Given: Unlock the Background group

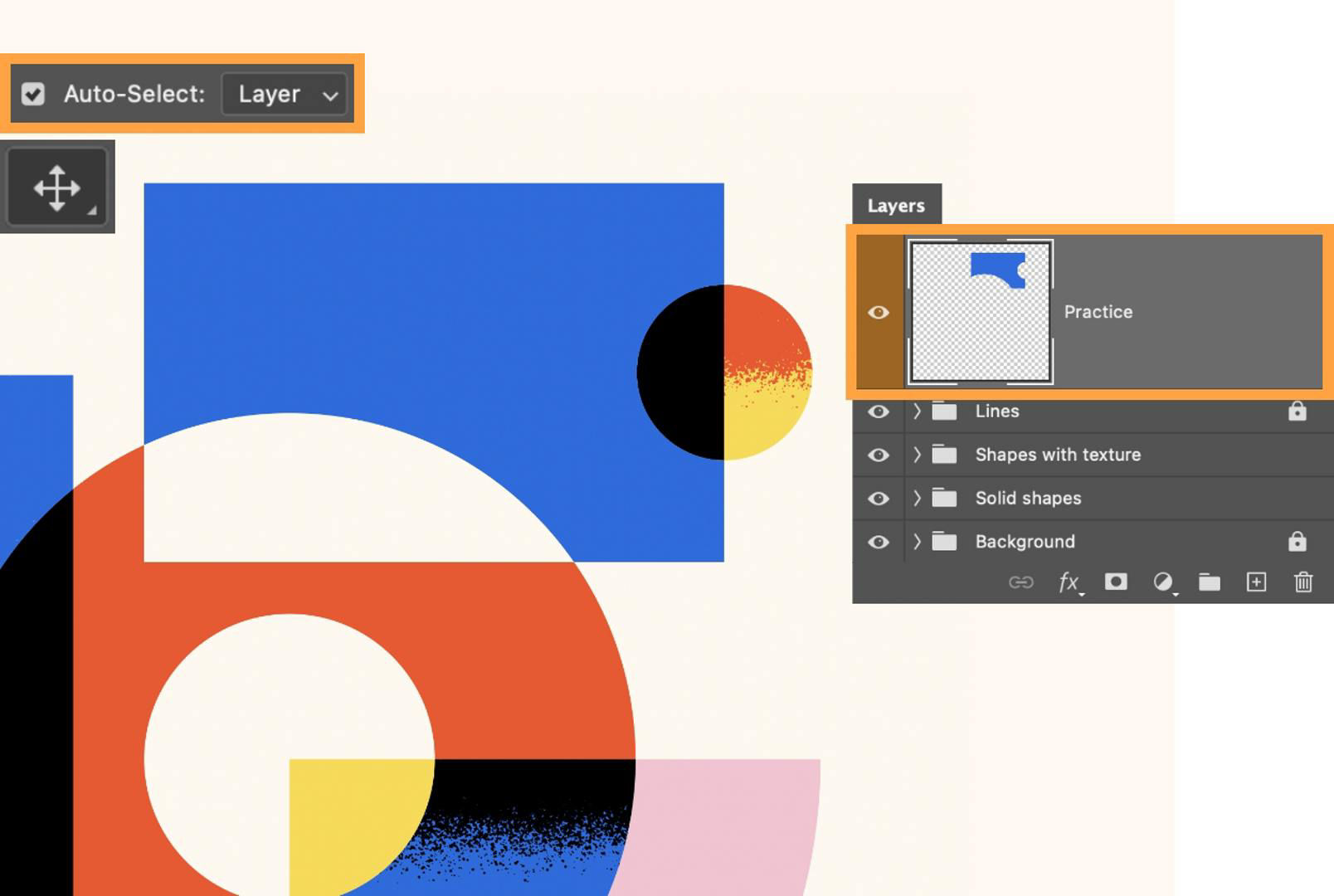Looking at the screenshot, I should (x=1297, y=542).
